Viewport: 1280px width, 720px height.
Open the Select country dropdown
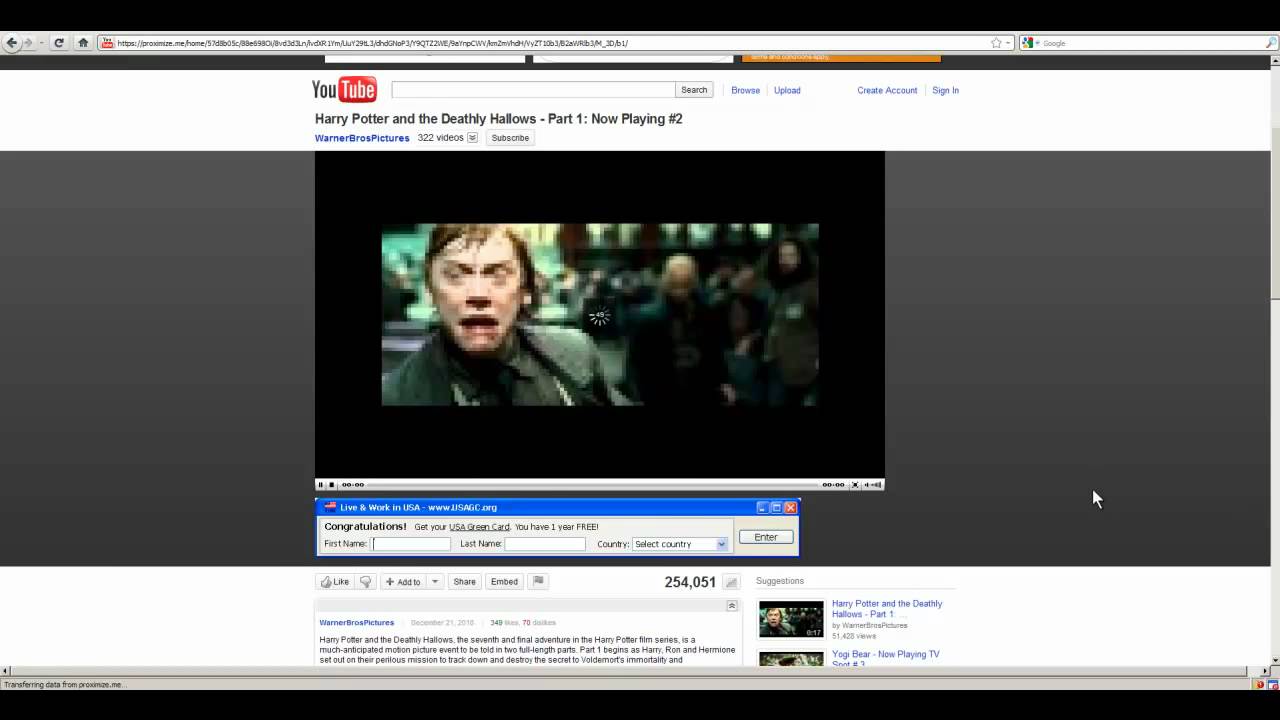pyautogui.click(x=680, y=544)
